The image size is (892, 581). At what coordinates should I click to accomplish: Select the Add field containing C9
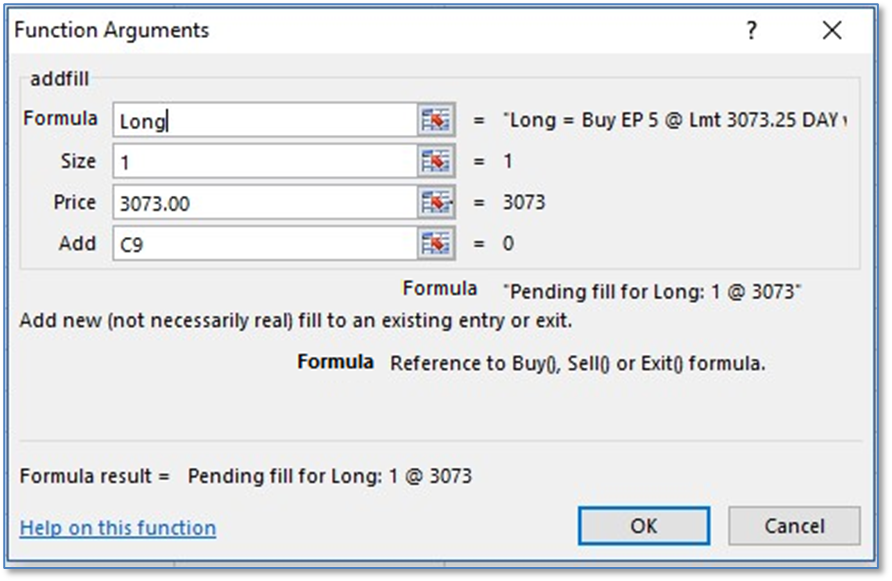pyautogui.click(x=264, y=244)
